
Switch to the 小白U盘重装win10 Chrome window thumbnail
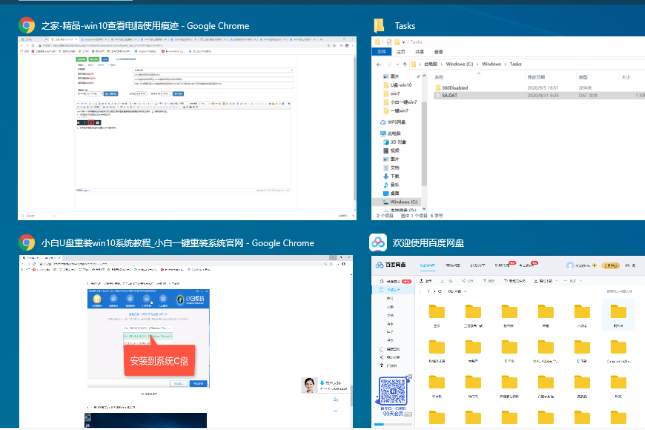[186, 342]
